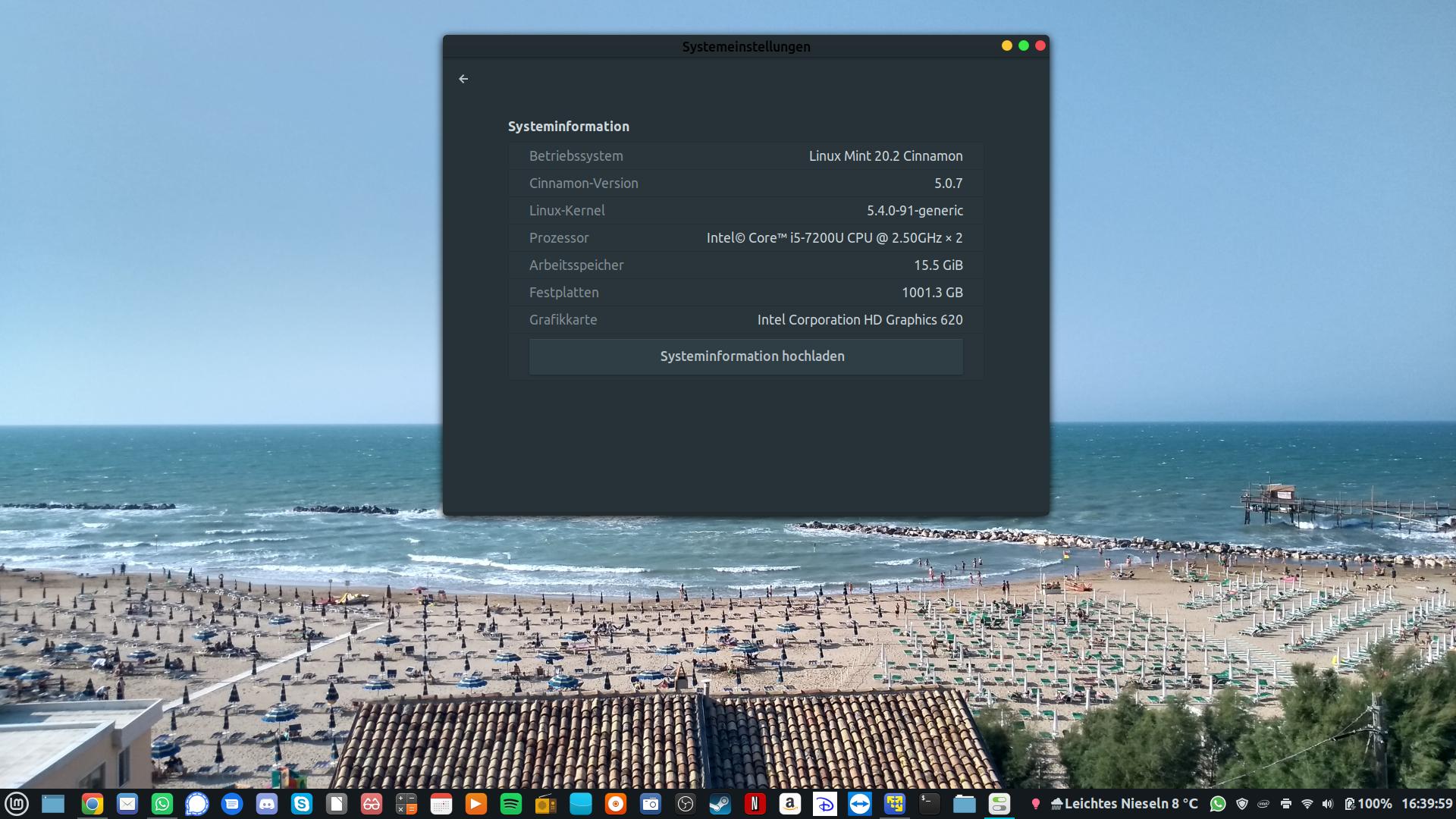The height and width of the screenshot is (819, 1456).
Task: Open the Terminal from the panel
Action: point(929,804)
